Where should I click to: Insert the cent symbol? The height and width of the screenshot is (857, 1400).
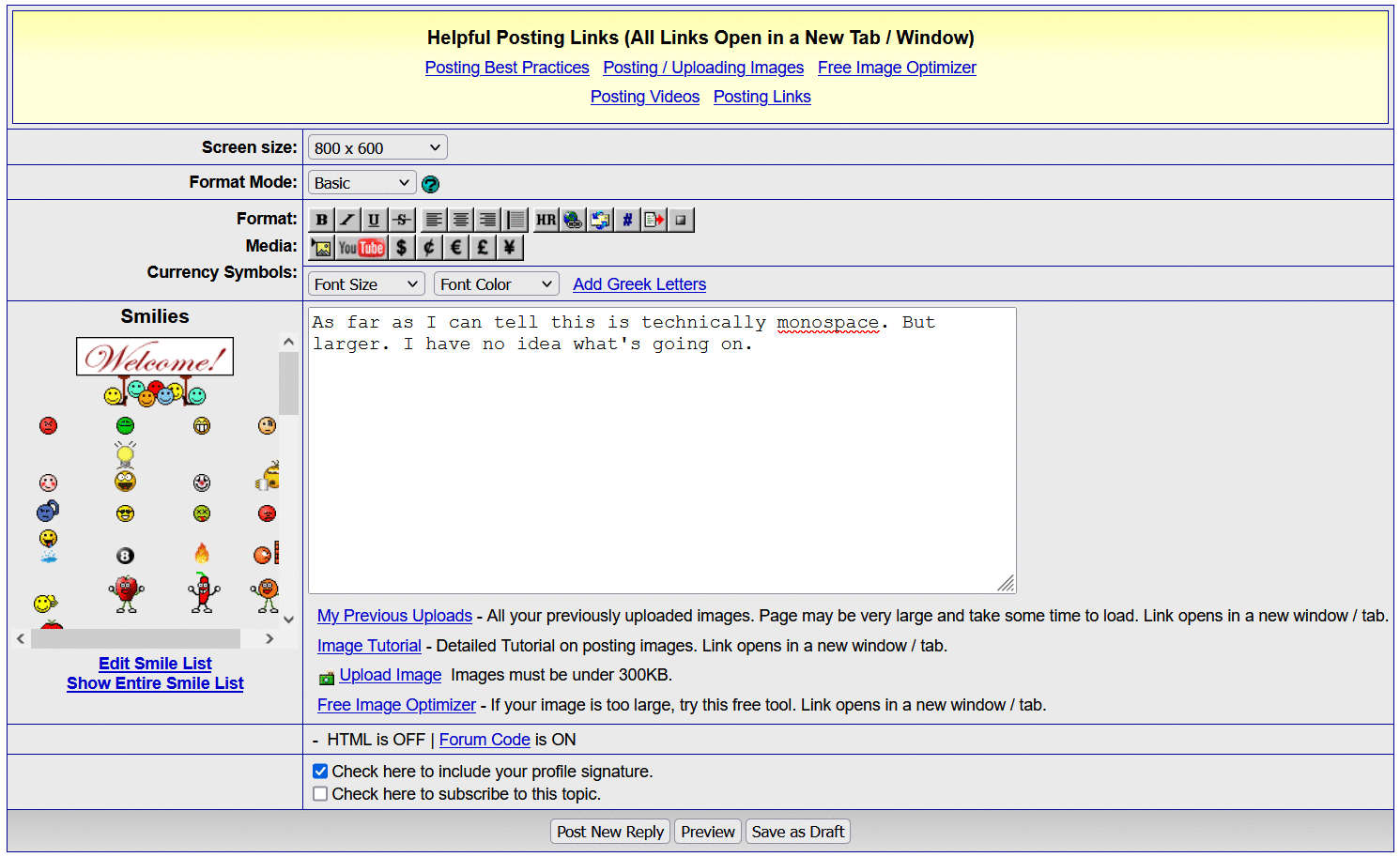(x=429, y=248)
